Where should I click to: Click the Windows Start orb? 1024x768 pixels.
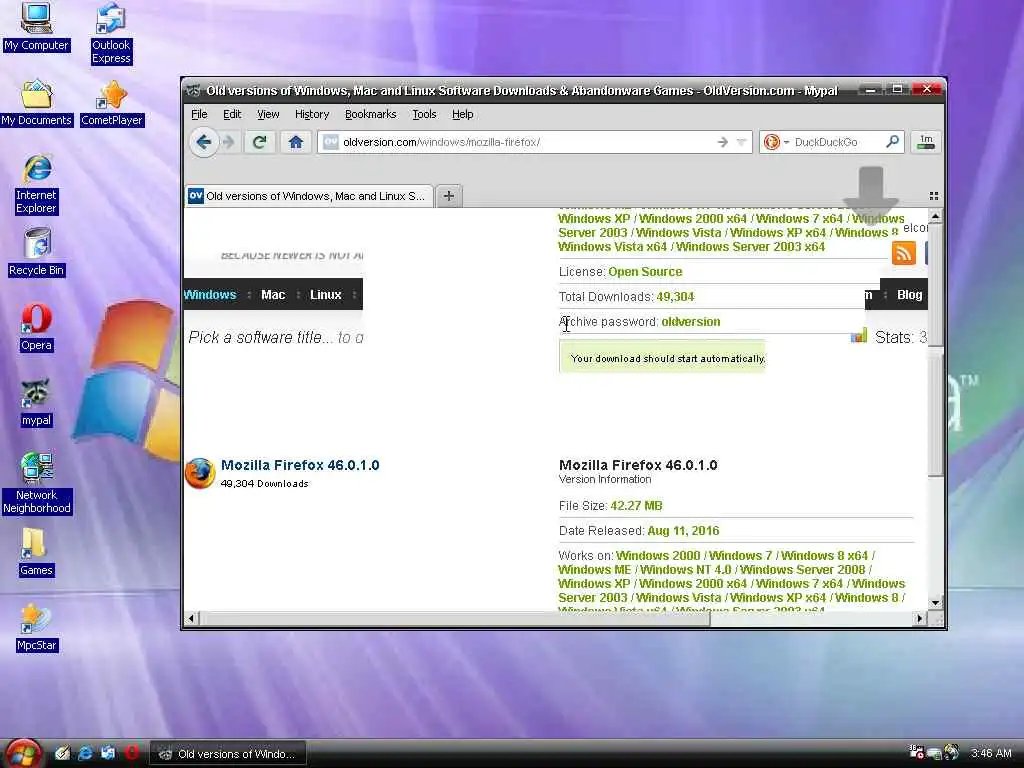point(24,753)
